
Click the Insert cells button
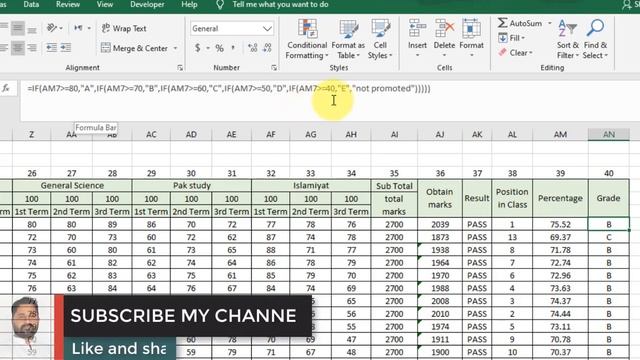pos(417,39)
